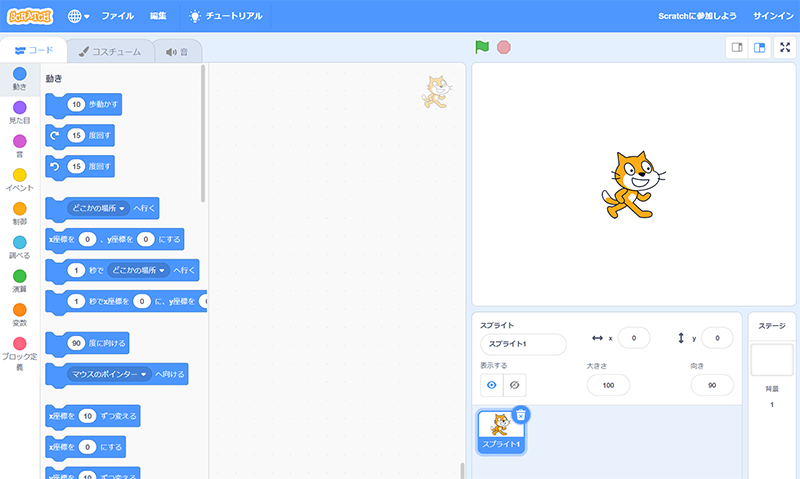This screenshot has width=800, height=479.
Task: Click the sprite x position field
Action: tap(634, 338)
